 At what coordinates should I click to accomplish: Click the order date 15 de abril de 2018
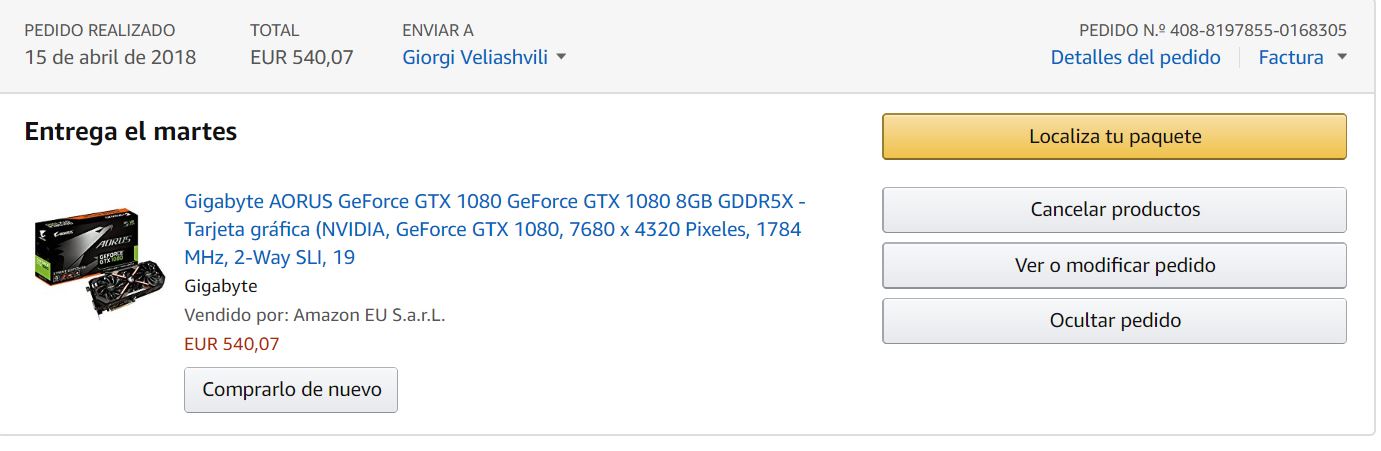pos(110,57)
